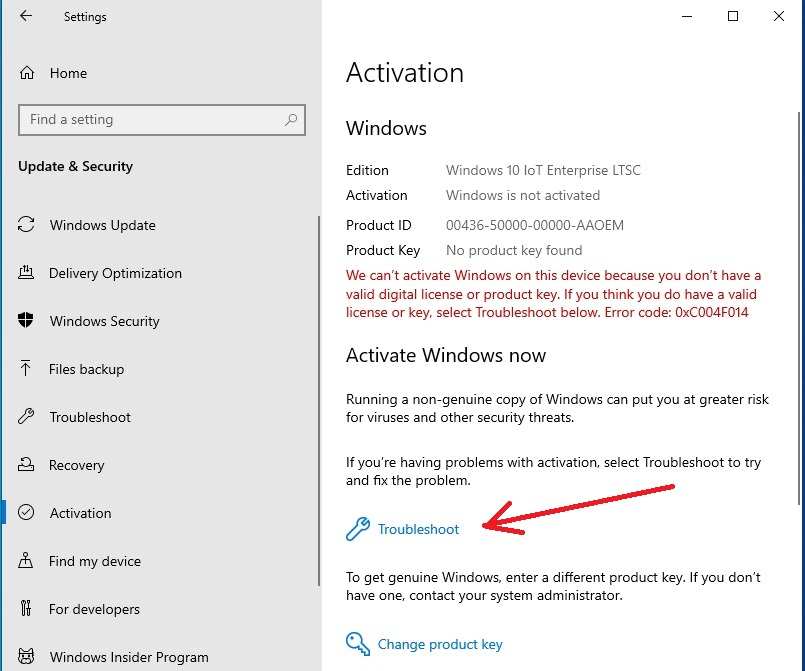Open the Home icon in sidebar
This screenshot has width=805, height=671.
[27, 73]
